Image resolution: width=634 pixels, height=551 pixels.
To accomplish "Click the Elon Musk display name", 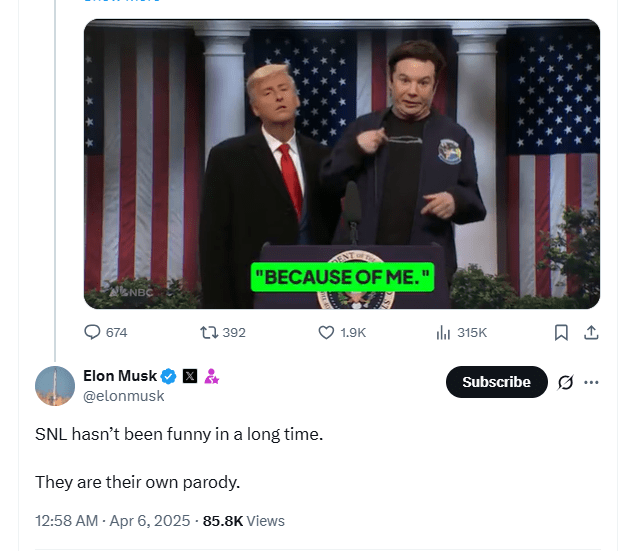I will click(120, 376).
